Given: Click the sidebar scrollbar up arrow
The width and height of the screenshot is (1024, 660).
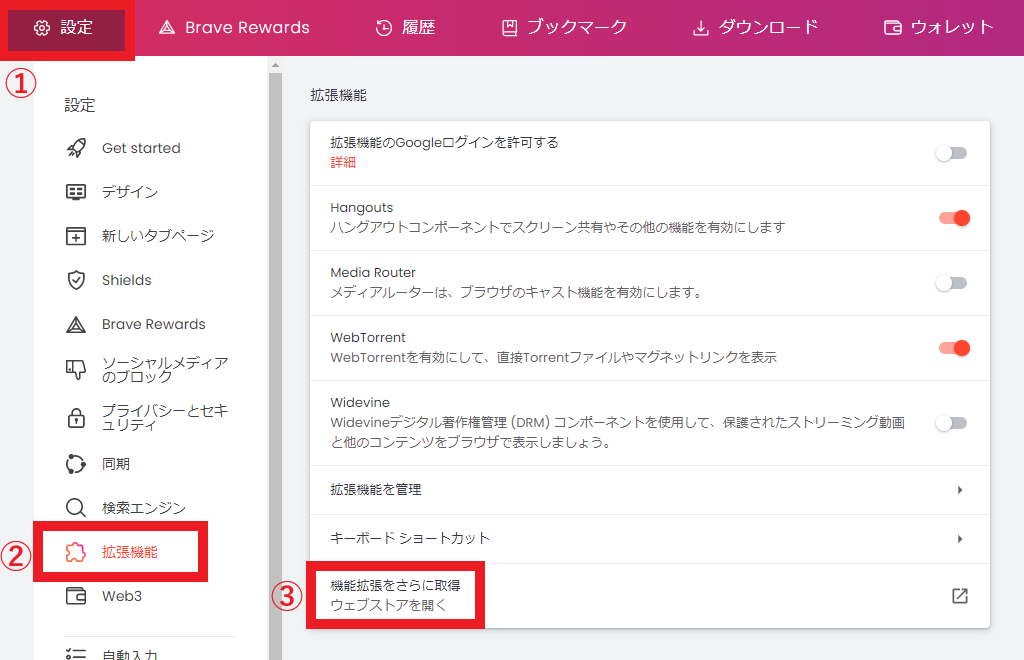Looking at the screenshot, I should 275,65.
